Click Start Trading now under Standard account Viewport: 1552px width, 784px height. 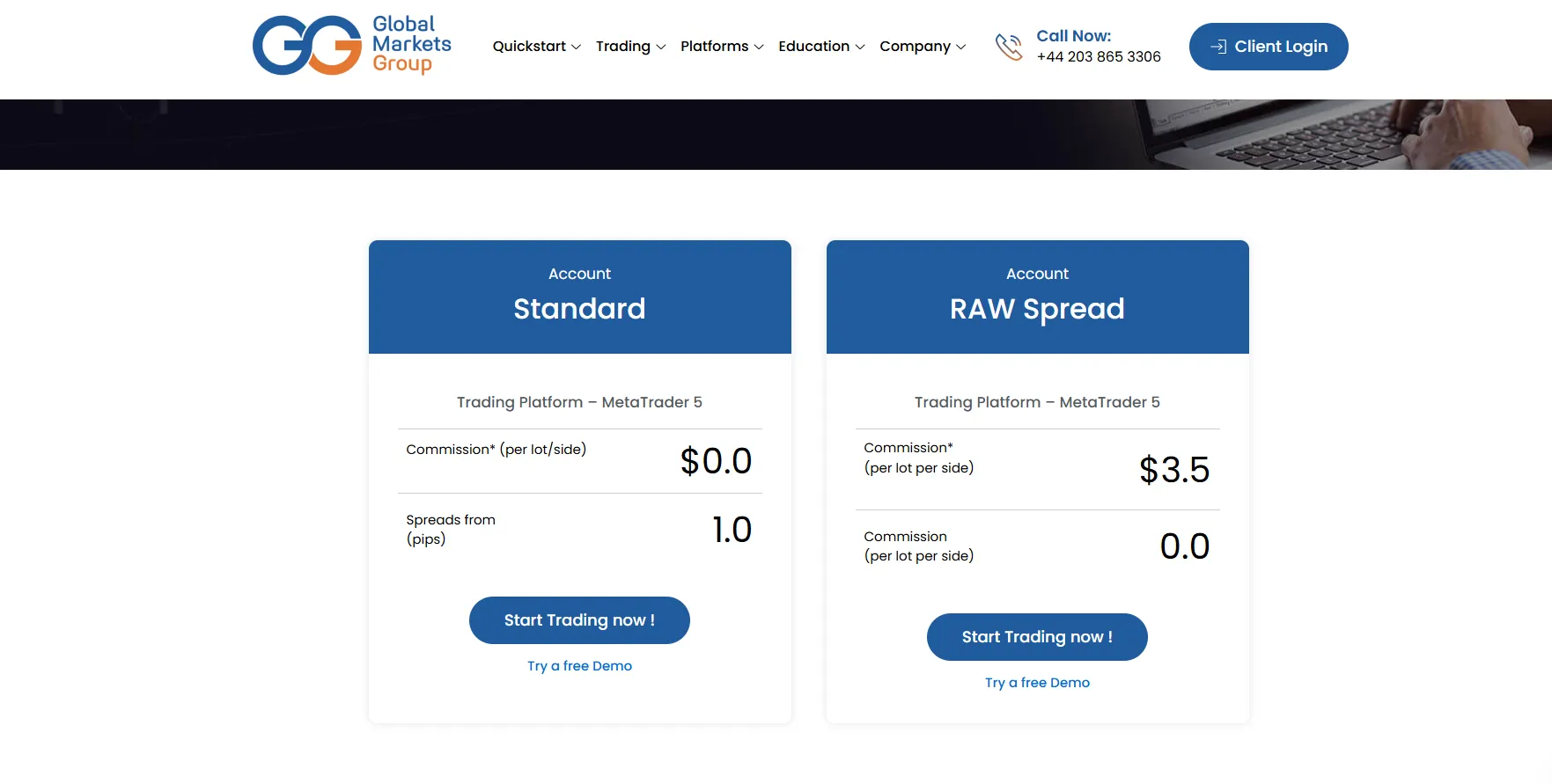(579, 620)
